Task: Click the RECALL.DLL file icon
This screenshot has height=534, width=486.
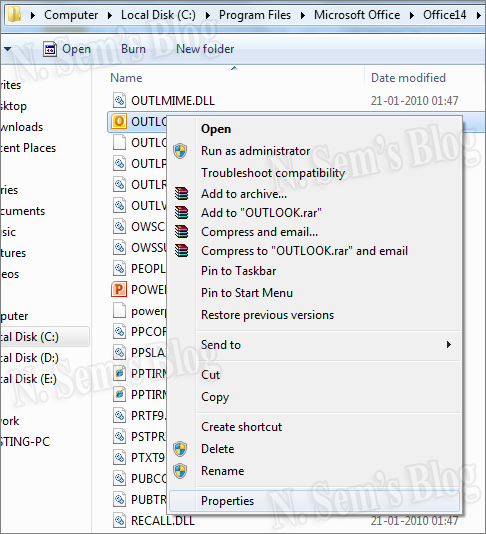Action: tap(119, 520)
